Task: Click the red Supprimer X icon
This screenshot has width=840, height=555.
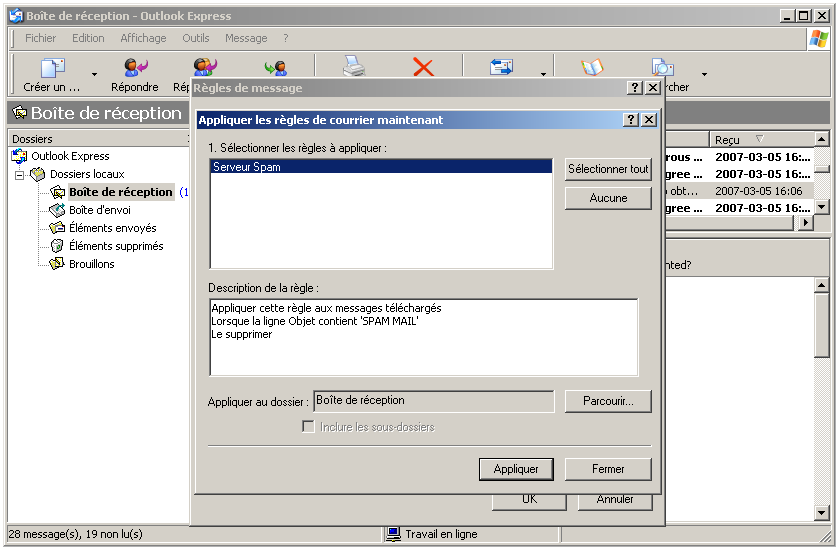Action: click(423, 67)
